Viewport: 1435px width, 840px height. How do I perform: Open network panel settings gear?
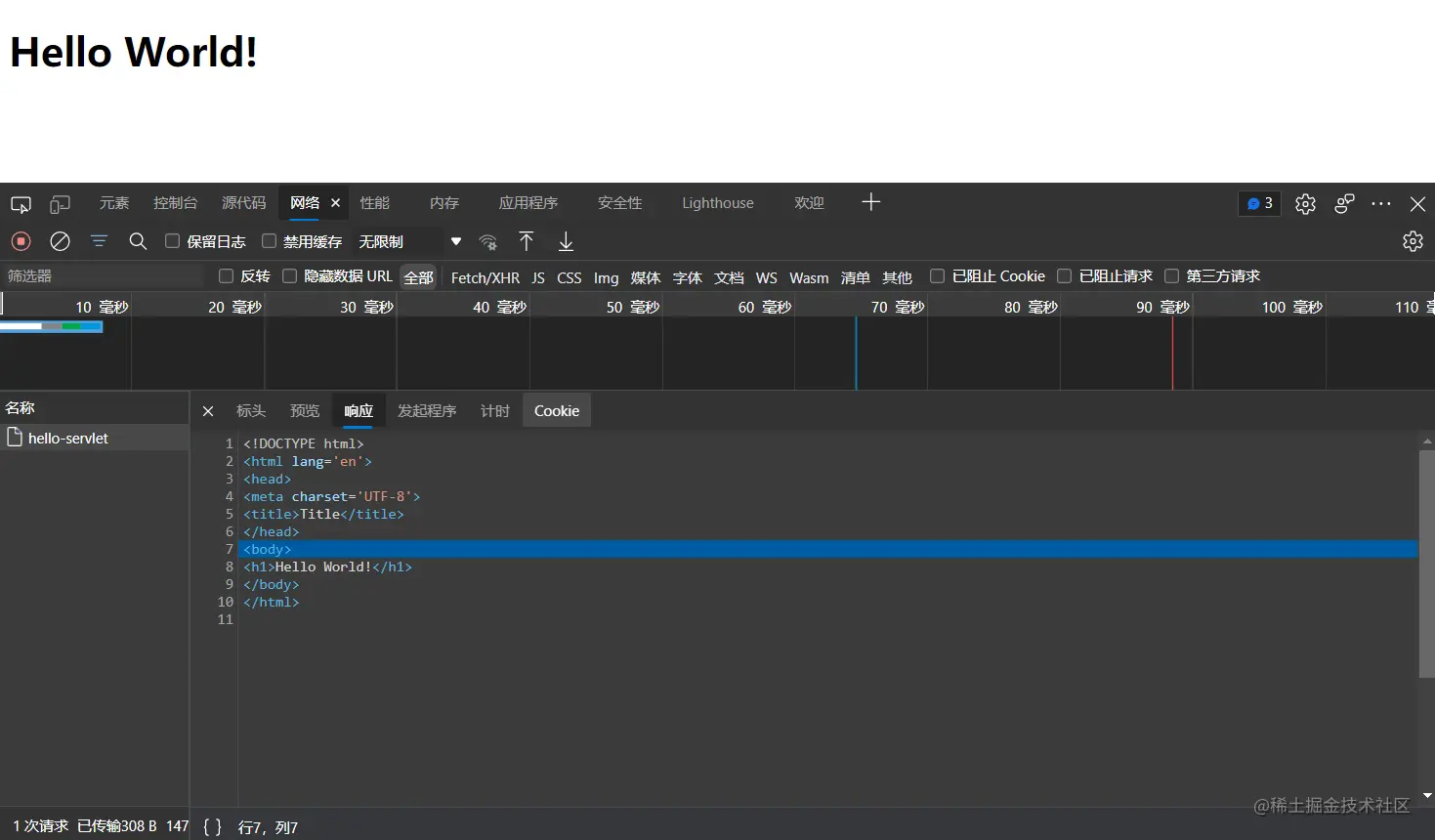[x=1413, y=241]
